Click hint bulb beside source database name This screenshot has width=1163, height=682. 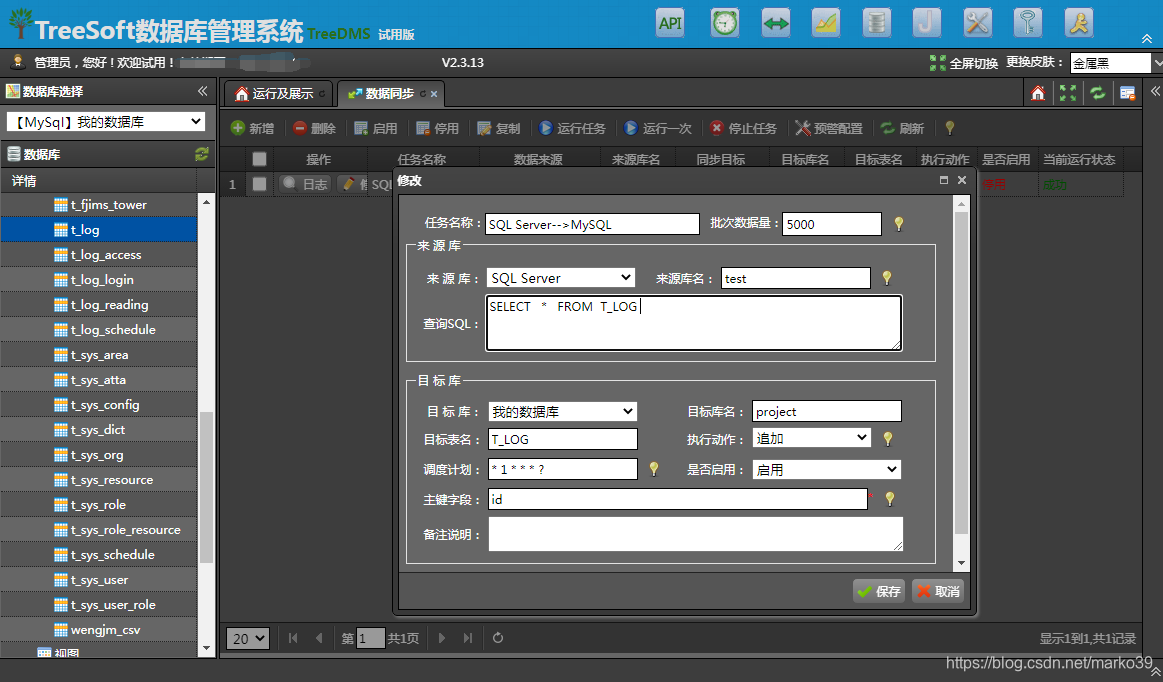[x=886, y=278]
